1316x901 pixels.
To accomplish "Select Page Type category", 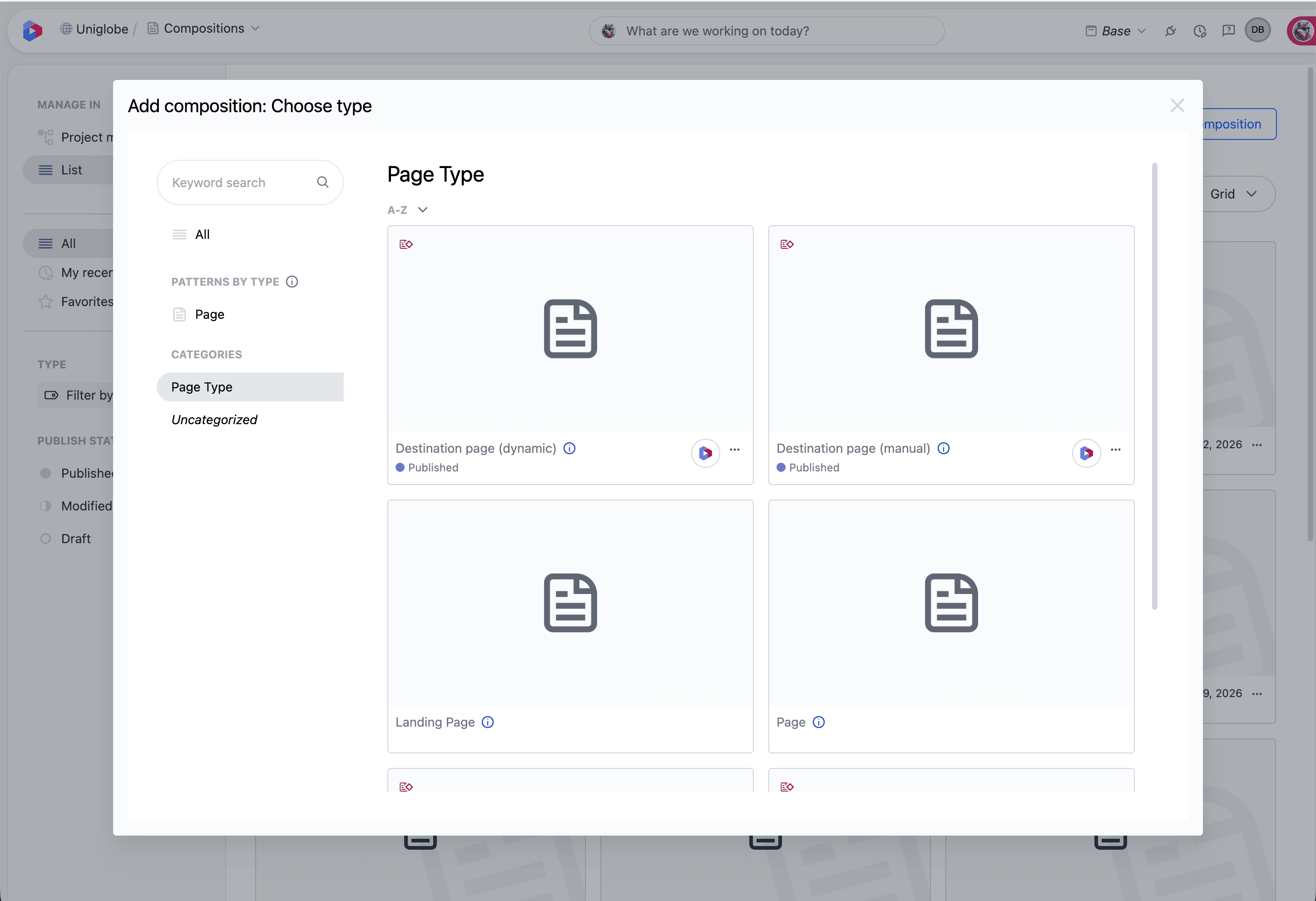I will (x=250, y=387).
